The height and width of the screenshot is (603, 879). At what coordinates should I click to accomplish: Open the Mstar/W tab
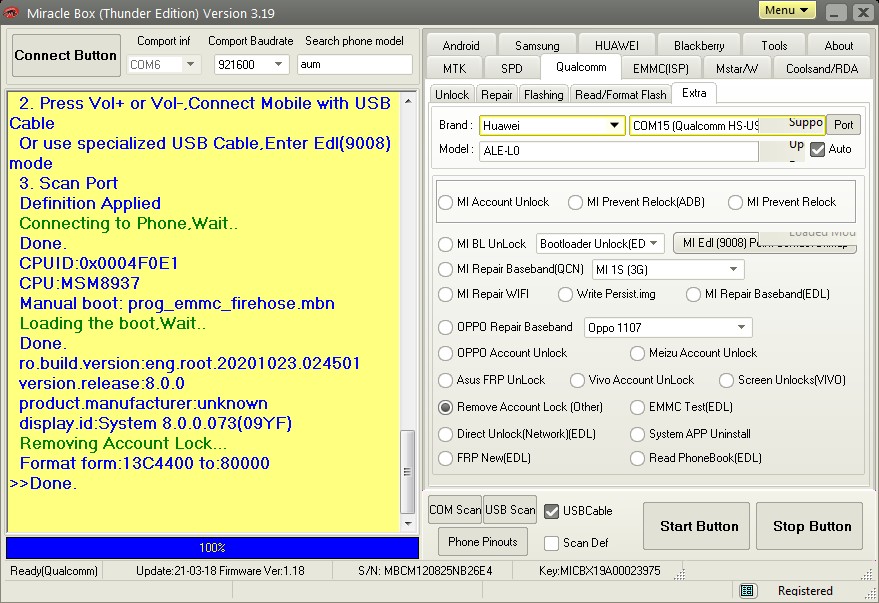tap(737, 68)
